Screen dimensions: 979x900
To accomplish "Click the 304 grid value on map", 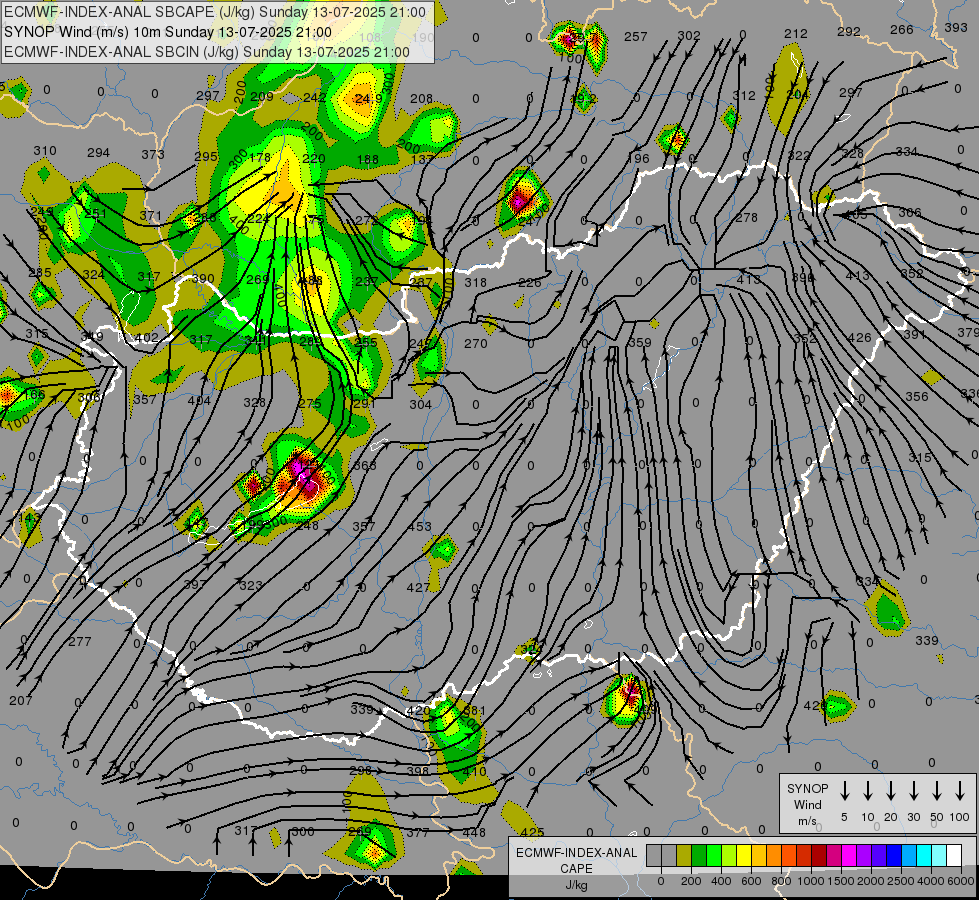I will 420,404.
